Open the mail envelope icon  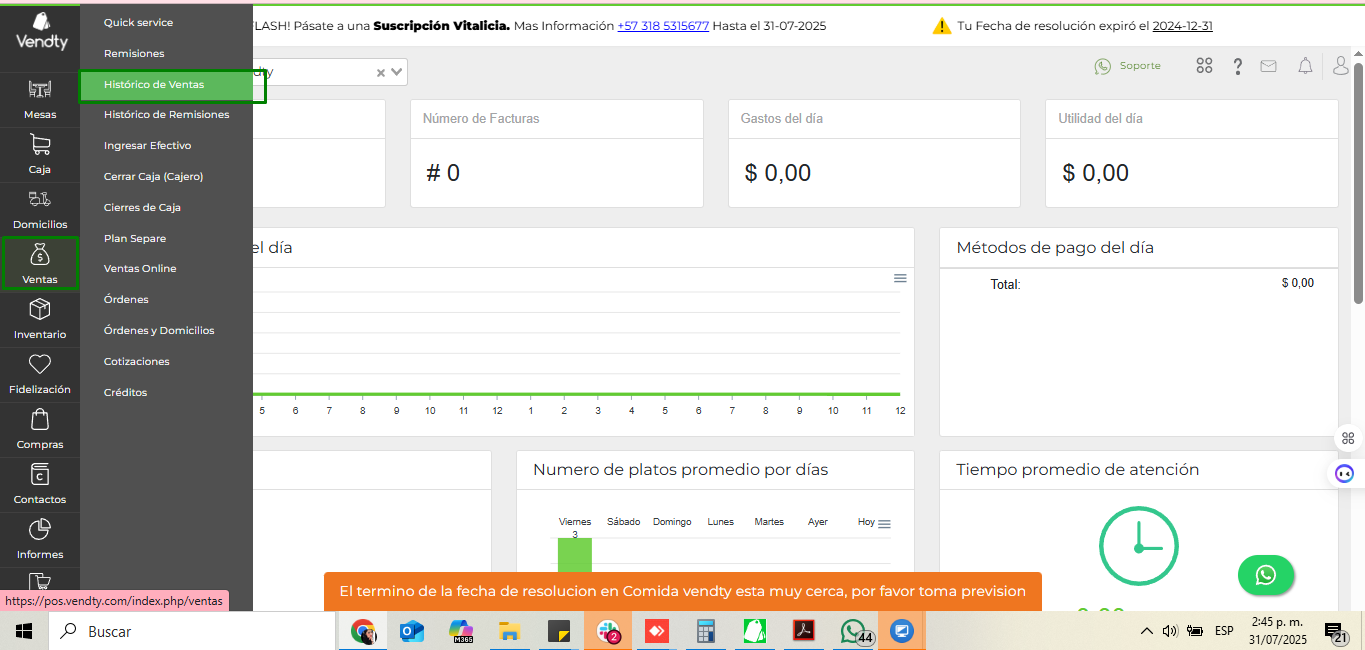point(1268,66)
